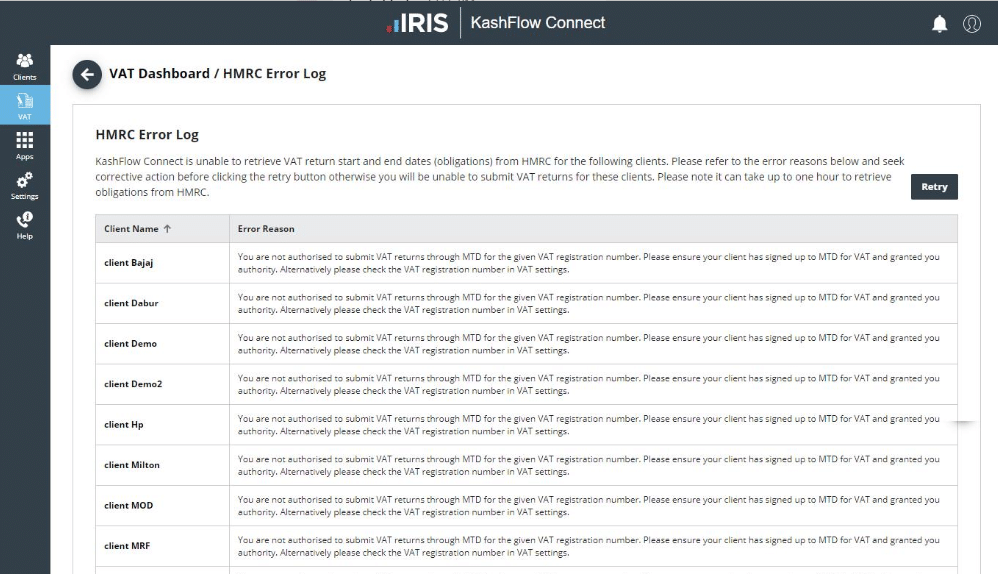Click the Error Reason column header
The image size is (998, 574).
click(x=266, y=229)
